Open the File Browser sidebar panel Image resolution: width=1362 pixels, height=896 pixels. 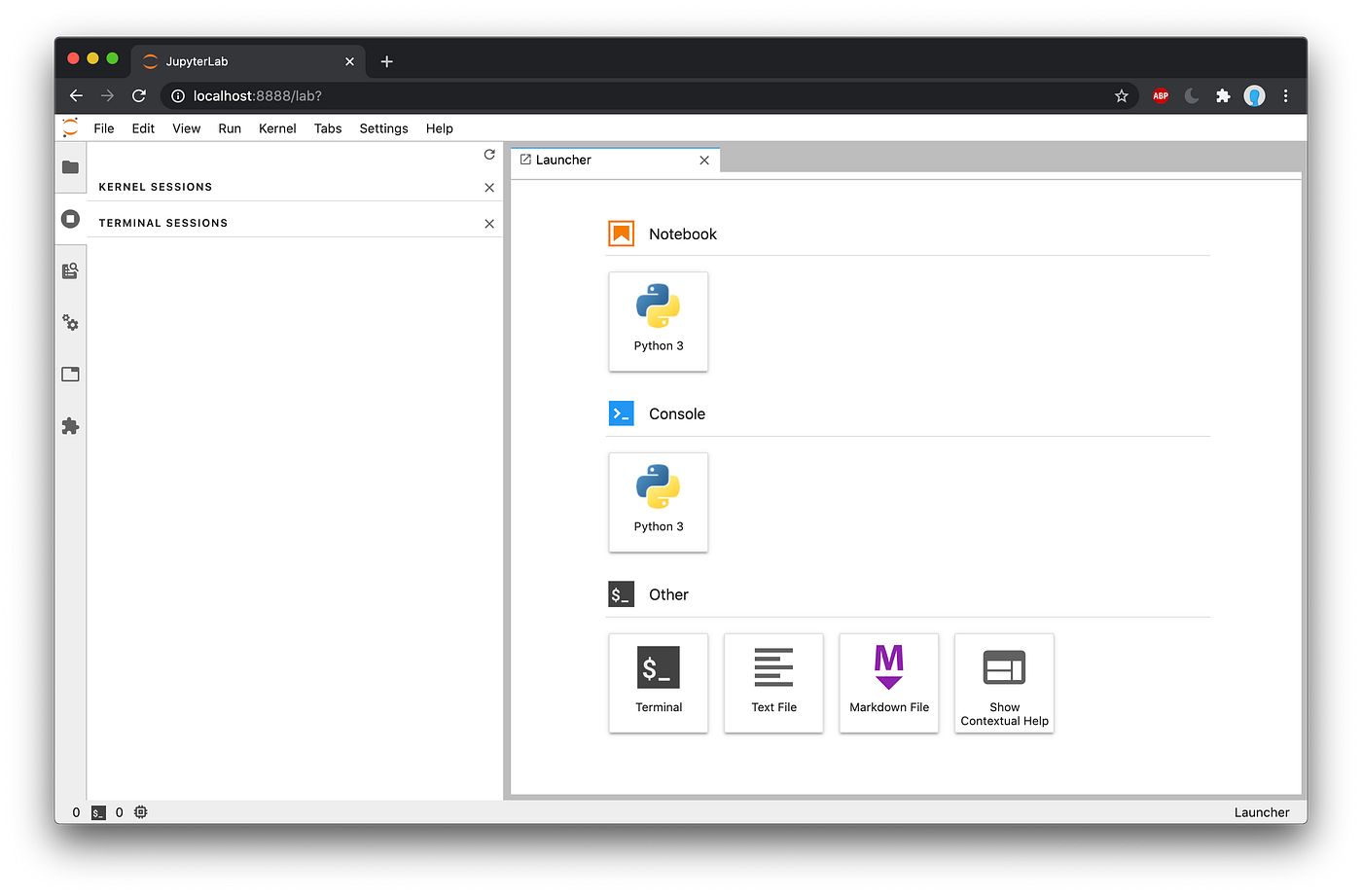click(x=70, y=167)
